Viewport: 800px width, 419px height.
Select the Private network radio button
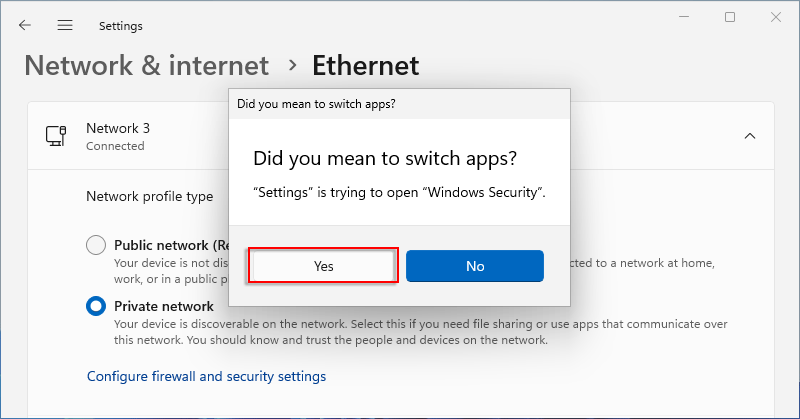coord(96,306)
